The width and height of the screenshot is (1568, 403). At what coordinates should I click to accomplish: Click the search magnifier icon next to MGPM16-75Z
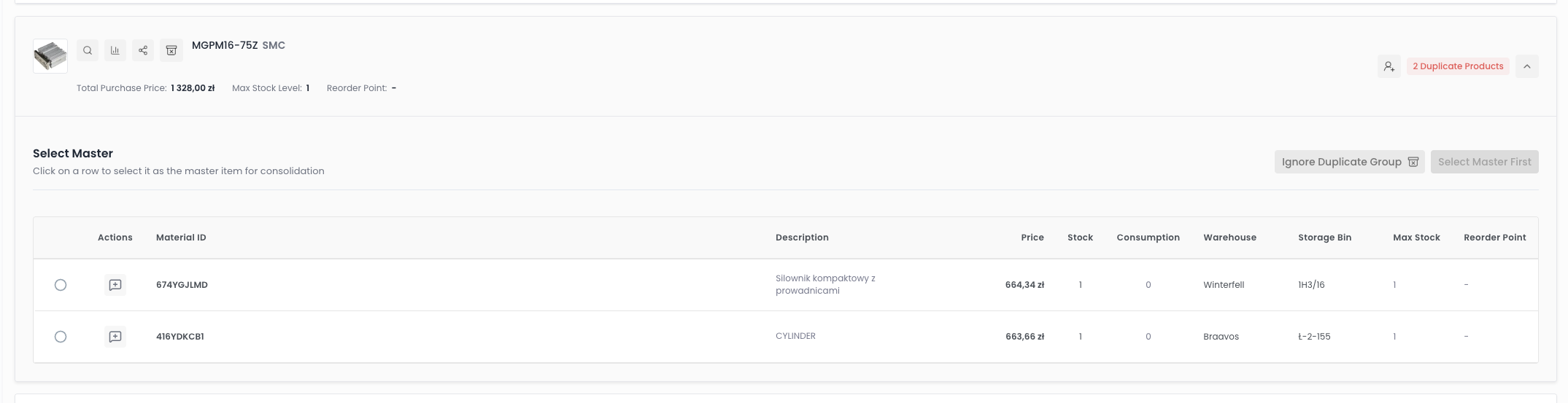pos(88,50)
